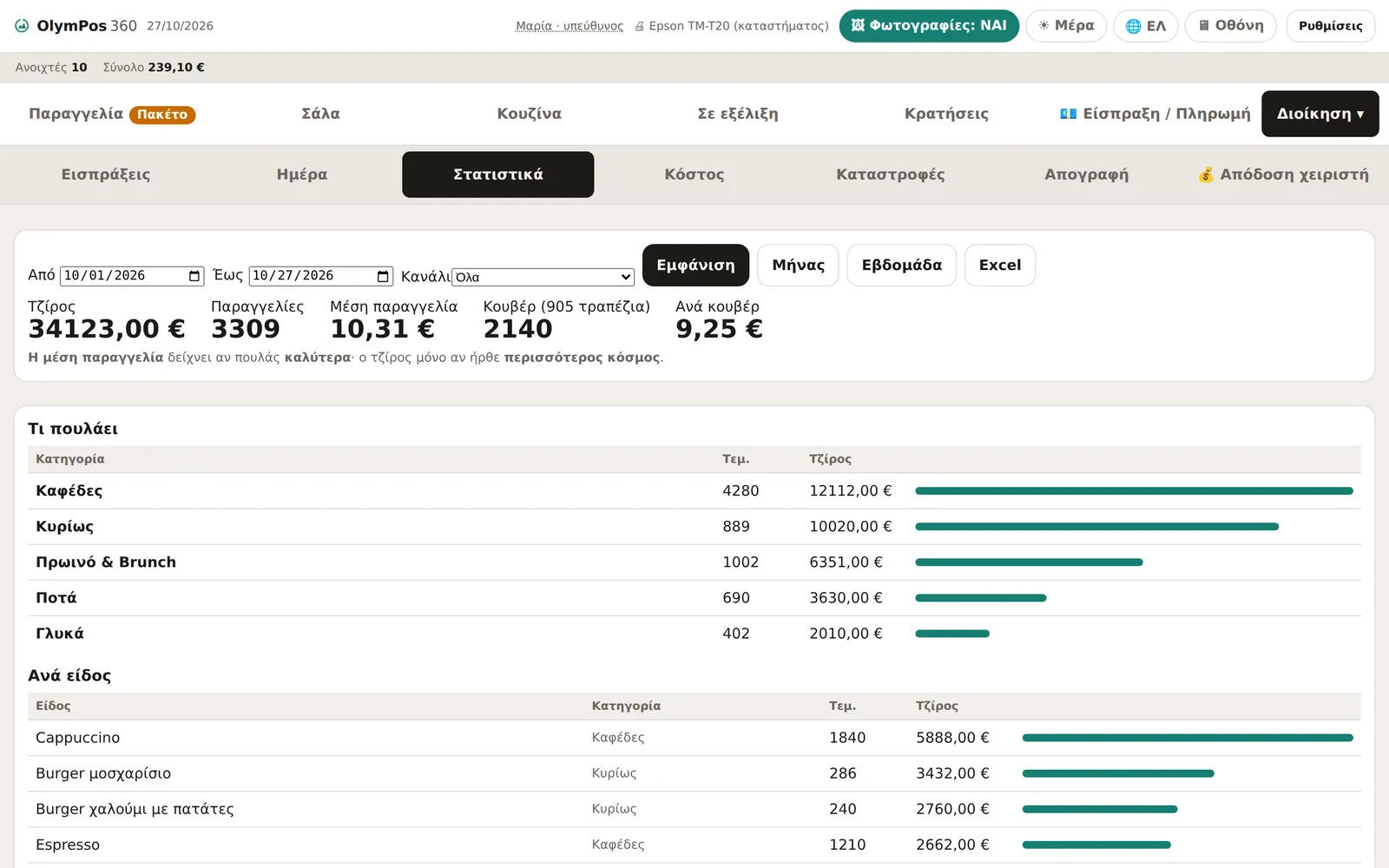Screen dimensions: 1389x868
Task: Go to the Σε εξέλιξη tab
Action: pos(738,114)
